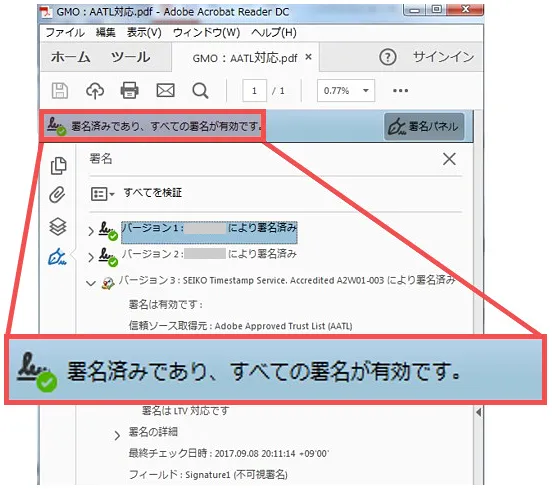Open the attachments paperclip panel
Viewport: 552px width, 489px height.
[57, 195]
